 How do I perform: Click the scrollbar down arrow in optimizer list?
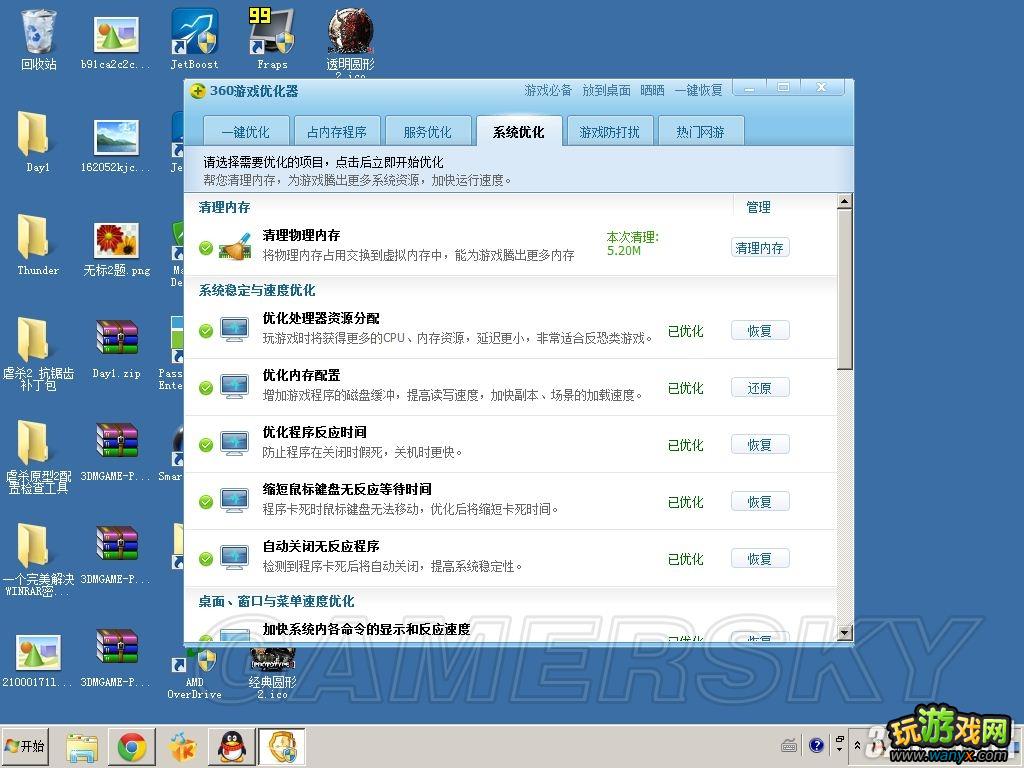(844, 632)
